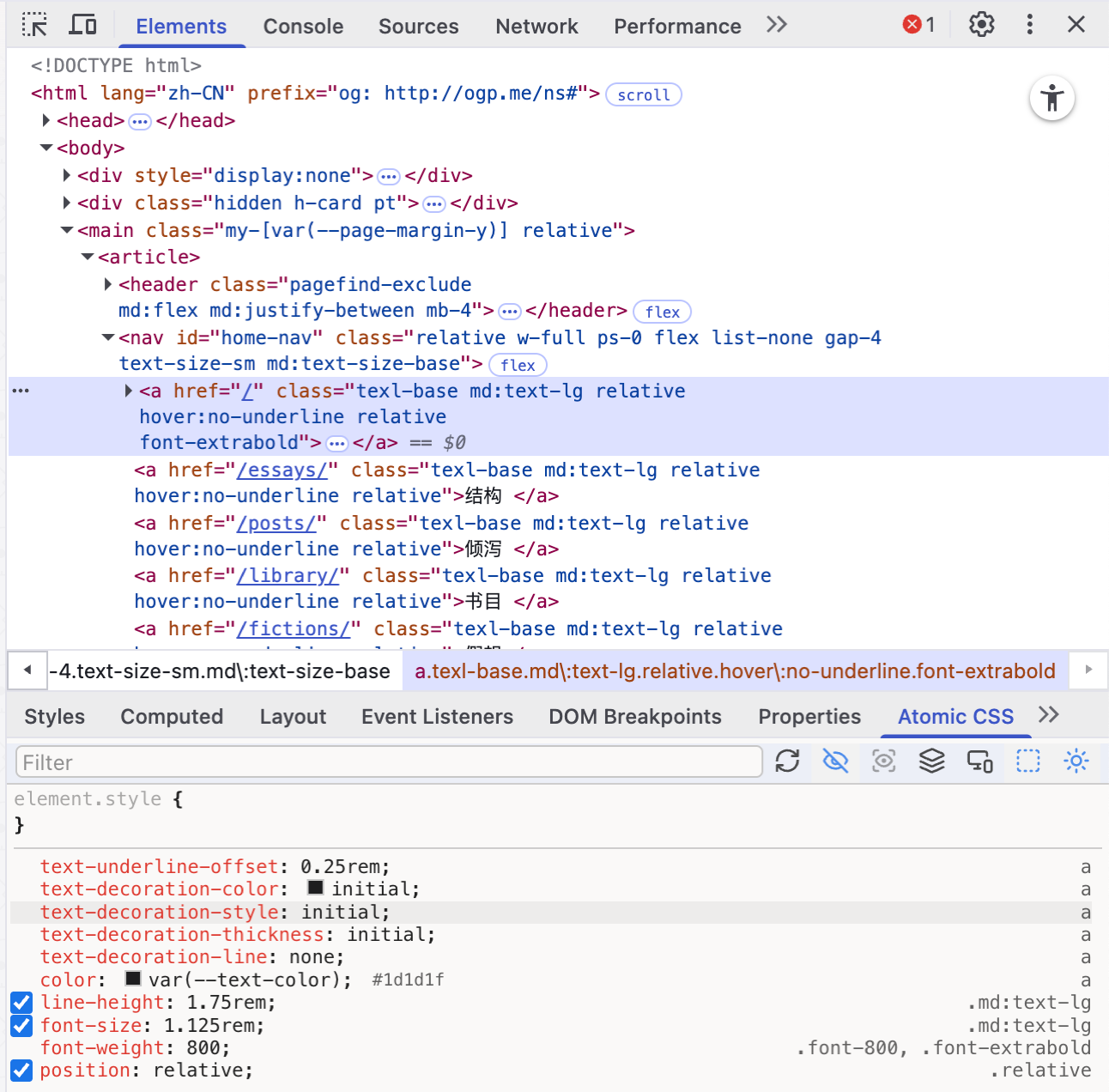Click the layers stack icon
1109x1092 pixels.
[x=931, y=761]
